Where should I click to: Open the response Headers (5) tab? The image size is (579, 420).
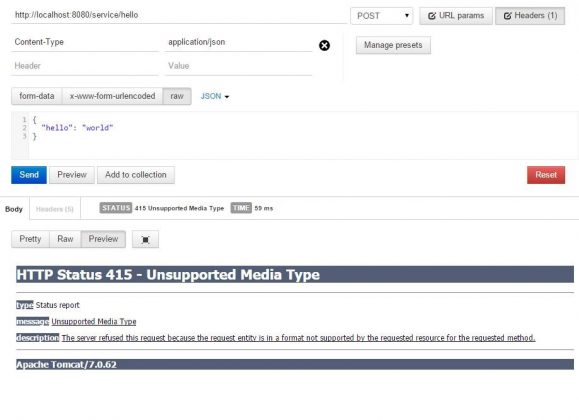click(55, 209)
